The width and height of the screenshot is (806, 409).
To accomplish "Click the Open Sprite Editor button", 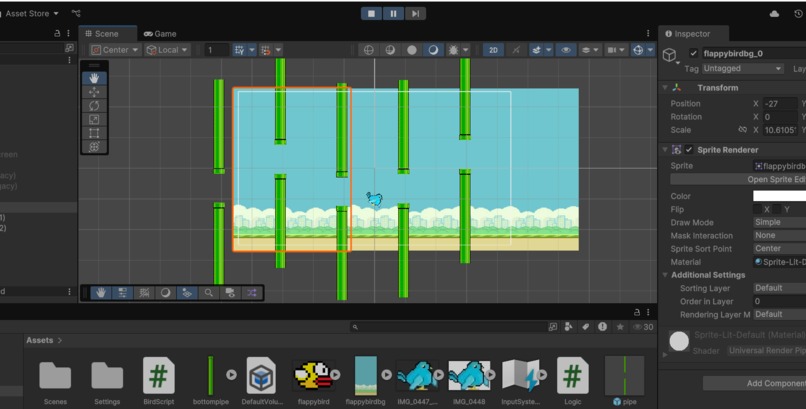I will click(x=738, y=179).
